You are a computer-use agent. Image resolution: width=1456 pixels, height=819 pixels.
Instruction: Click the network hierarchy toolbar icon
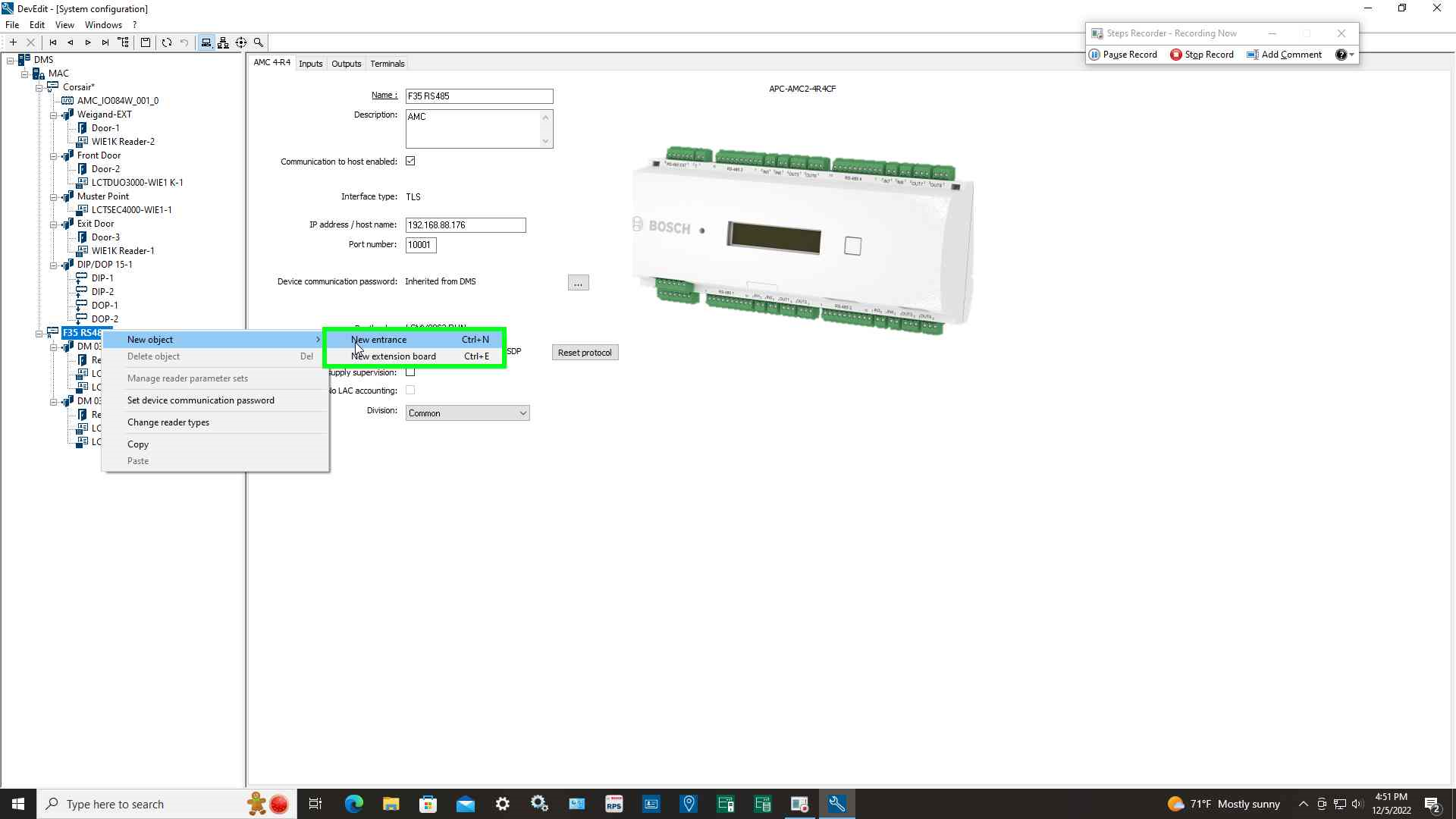coord(223,42)
